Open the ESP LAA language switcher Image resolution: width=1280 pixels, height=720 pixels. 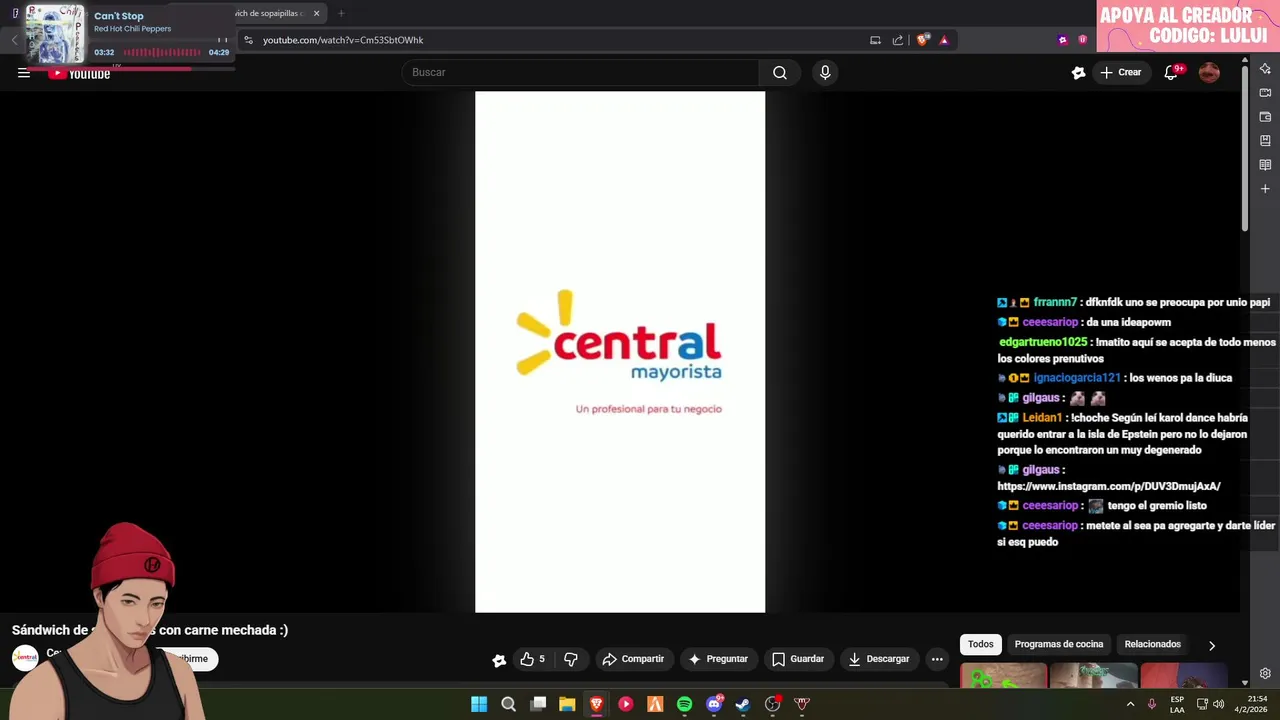(1177, 704)
